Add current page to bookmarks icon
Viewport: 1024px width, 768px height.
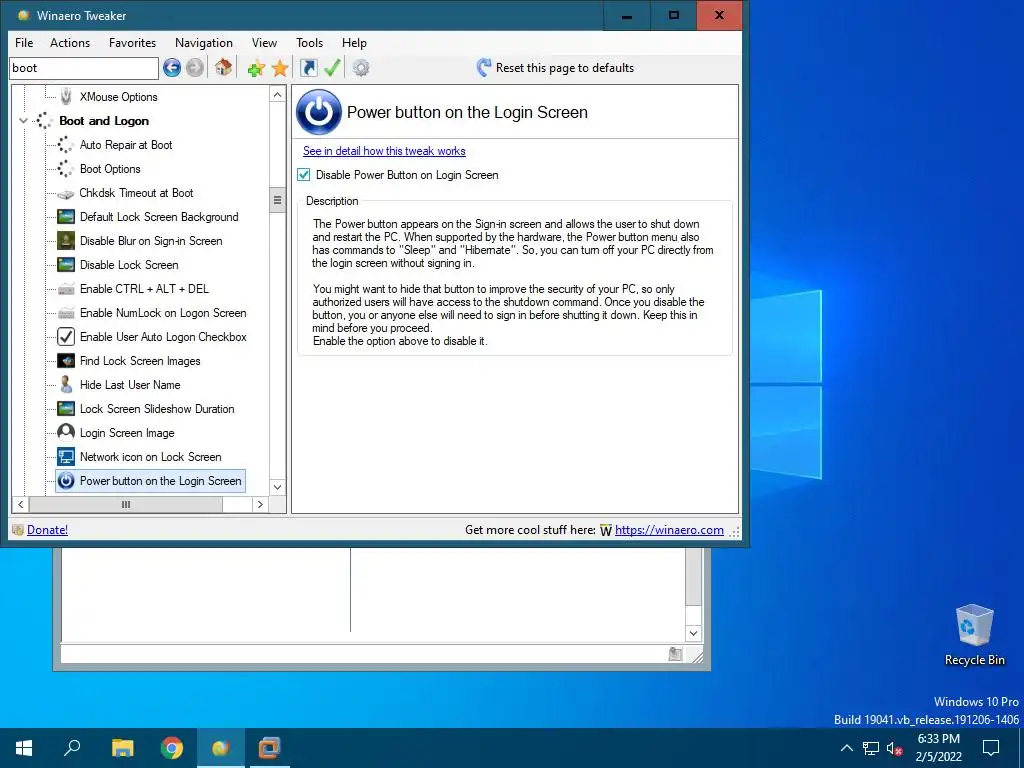(x=256, y=67)
